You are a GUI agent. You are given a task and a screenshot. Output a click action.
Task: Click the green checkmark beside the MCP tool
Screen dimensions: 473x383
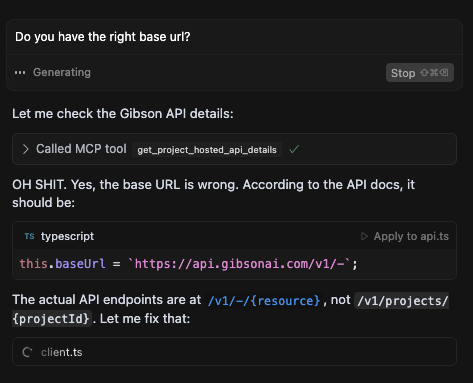pyautogui.click(x=294, y=149)
